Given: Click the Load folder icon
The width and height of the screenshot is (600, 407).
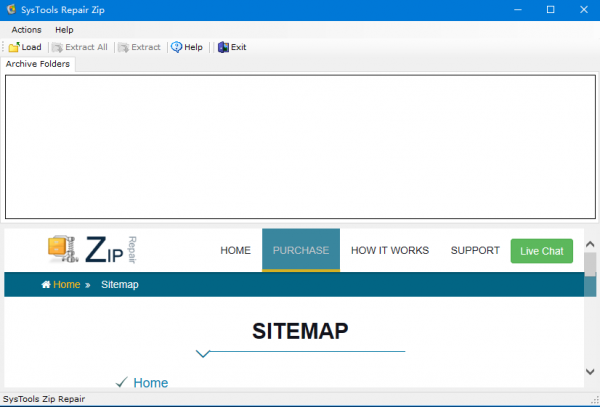Looking at the screenshot, I should click(x=14, y=47).
